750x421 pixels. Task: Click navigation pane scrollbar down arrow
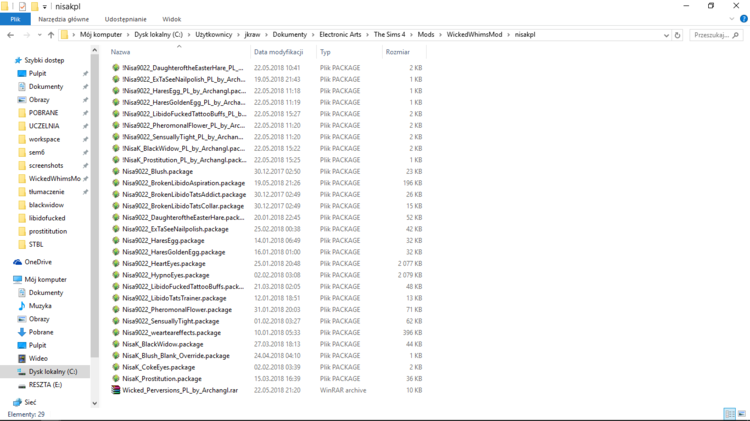pos(94,403)
